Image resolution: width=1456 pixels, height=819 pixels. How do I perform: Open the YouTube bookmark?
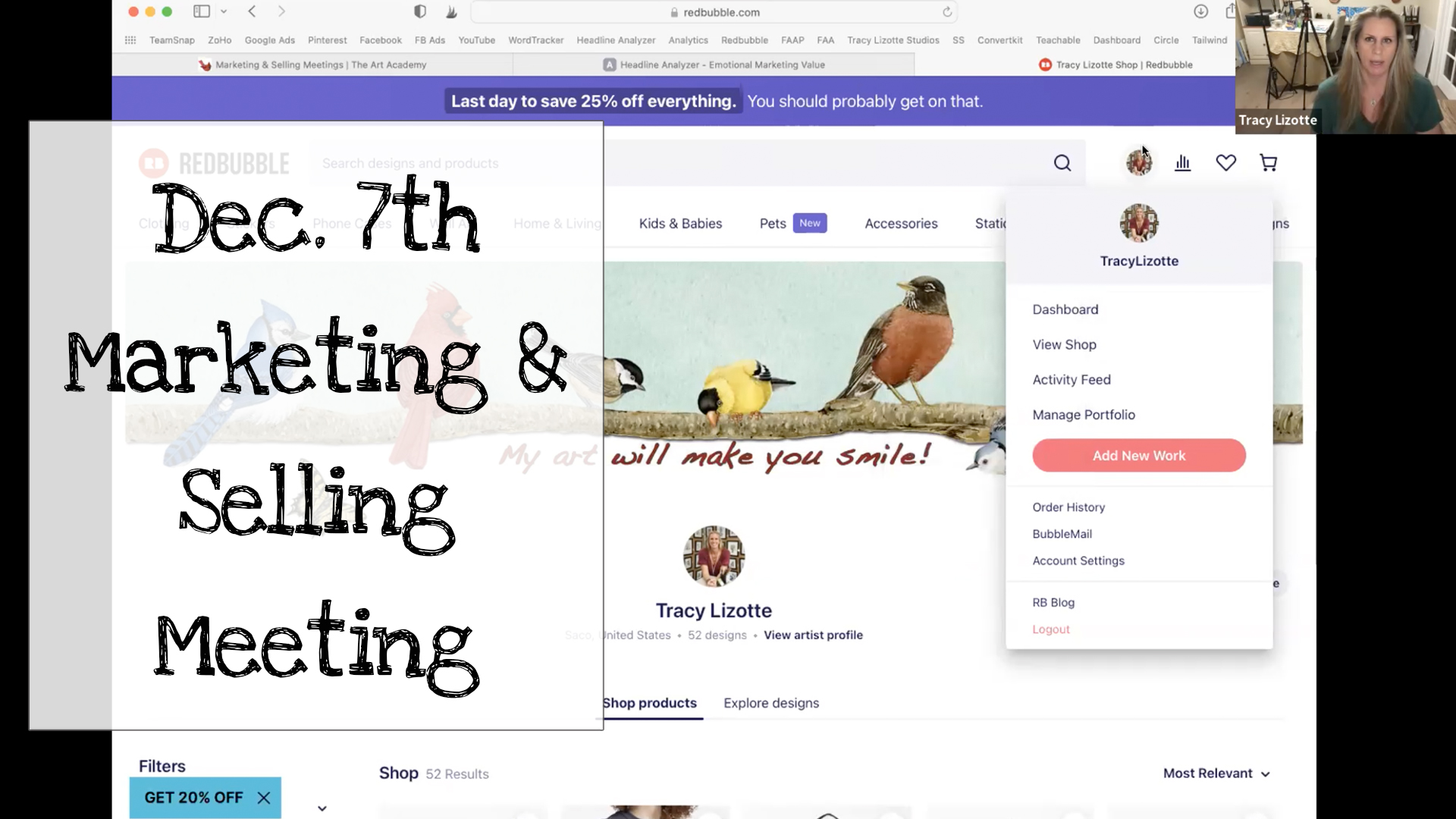[x=476, y=40]
